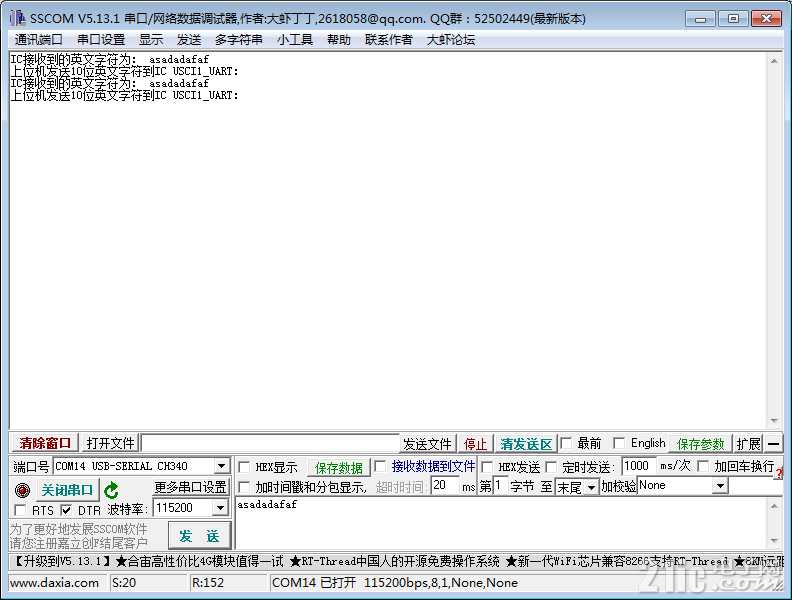Toggle the 最前 always-on-top checkbox

coord(566,443)
